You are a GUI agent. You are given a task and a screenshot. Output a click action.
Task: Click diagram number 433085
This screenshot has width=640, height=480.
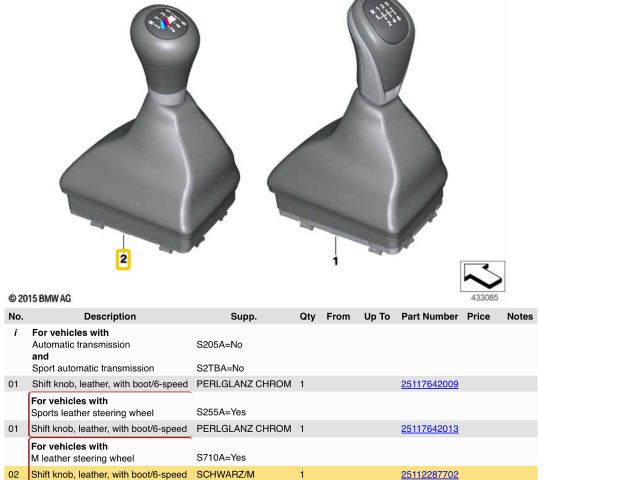tap(484, 298)
